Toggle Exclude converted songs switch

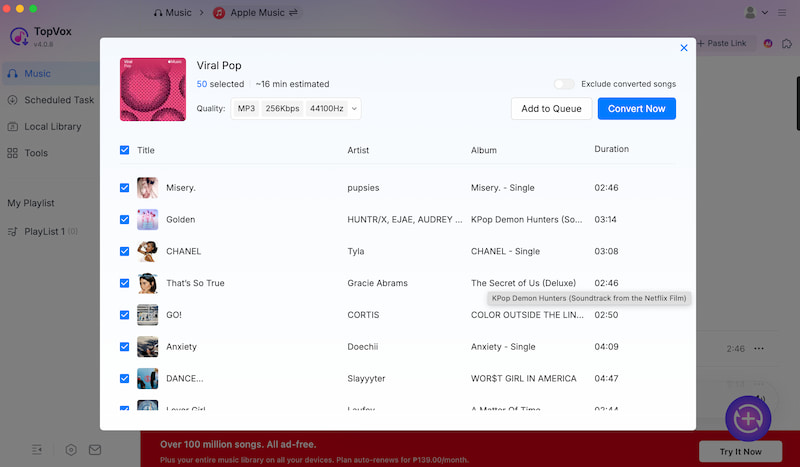tap(564, 84)
